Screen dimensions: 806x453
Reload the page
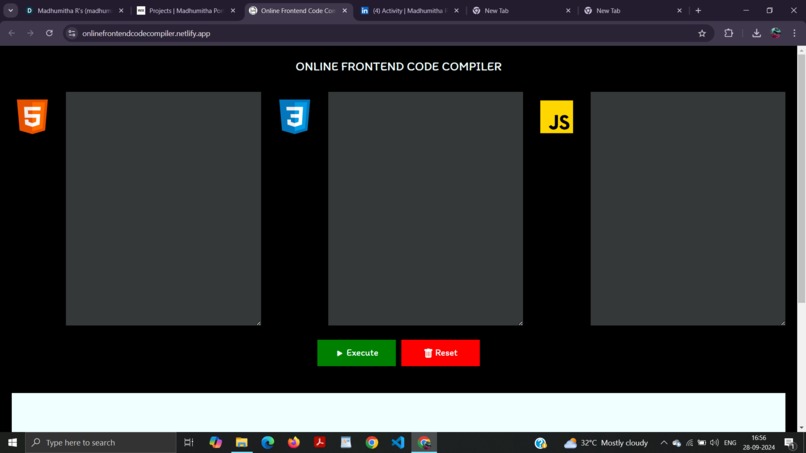tap(49, 33)
